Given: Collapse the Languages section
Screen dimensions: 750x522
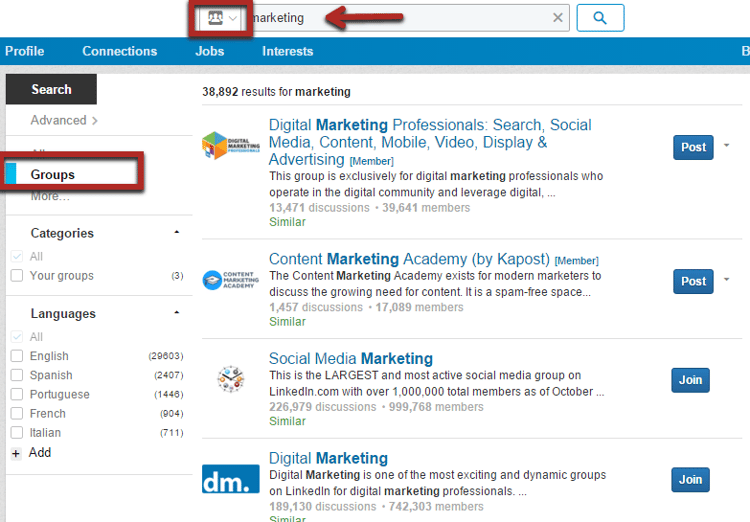Looking at the screenshot, I should coord(176,313).
